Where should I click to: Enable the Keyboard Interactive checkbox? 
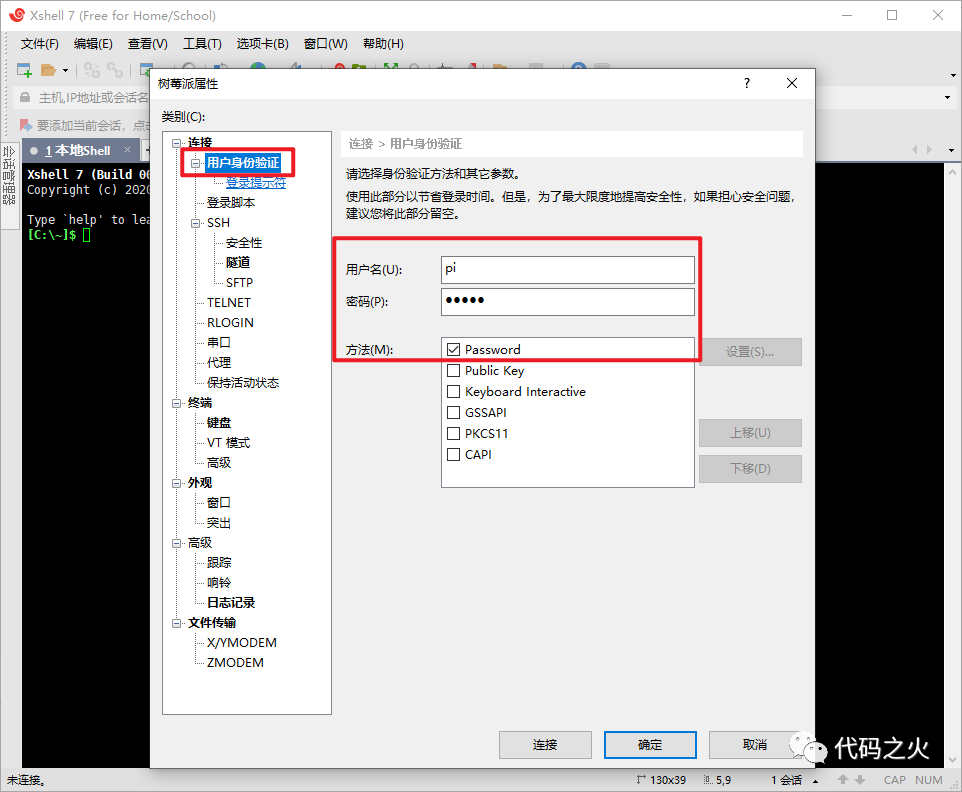pyautogui.click(x=453, y=391)
